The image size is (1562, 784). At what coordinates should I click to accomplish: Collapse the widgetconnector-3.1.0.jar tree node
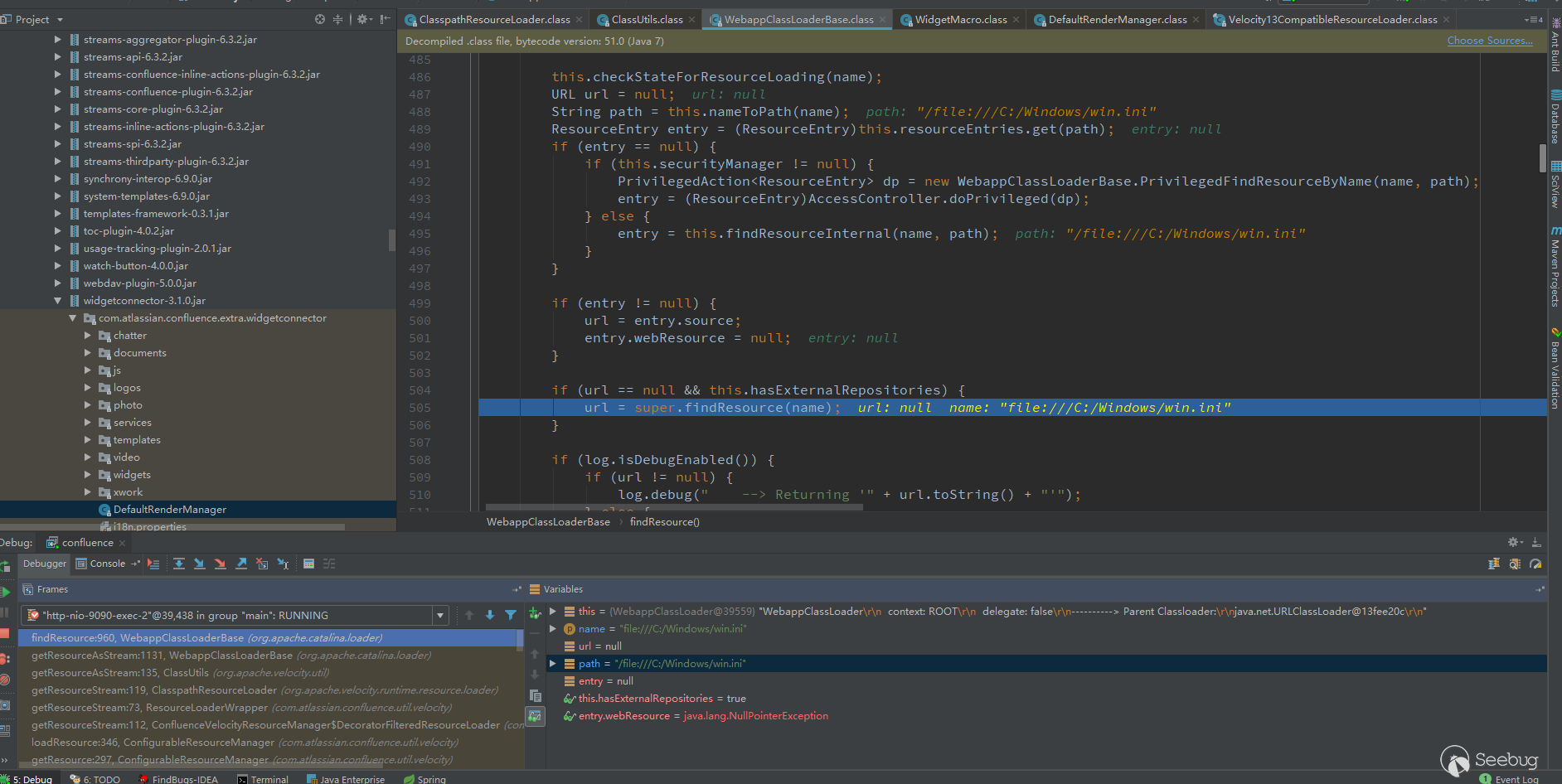pos(57,301)
